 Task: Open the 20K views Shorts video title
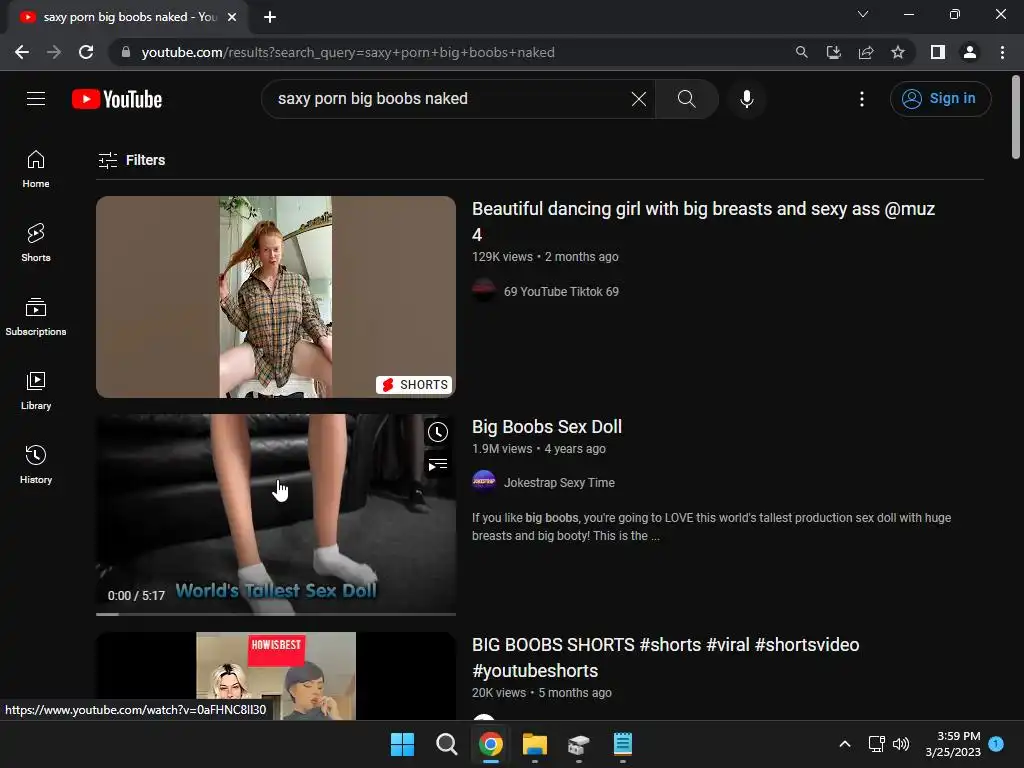[x=665, y=658]
